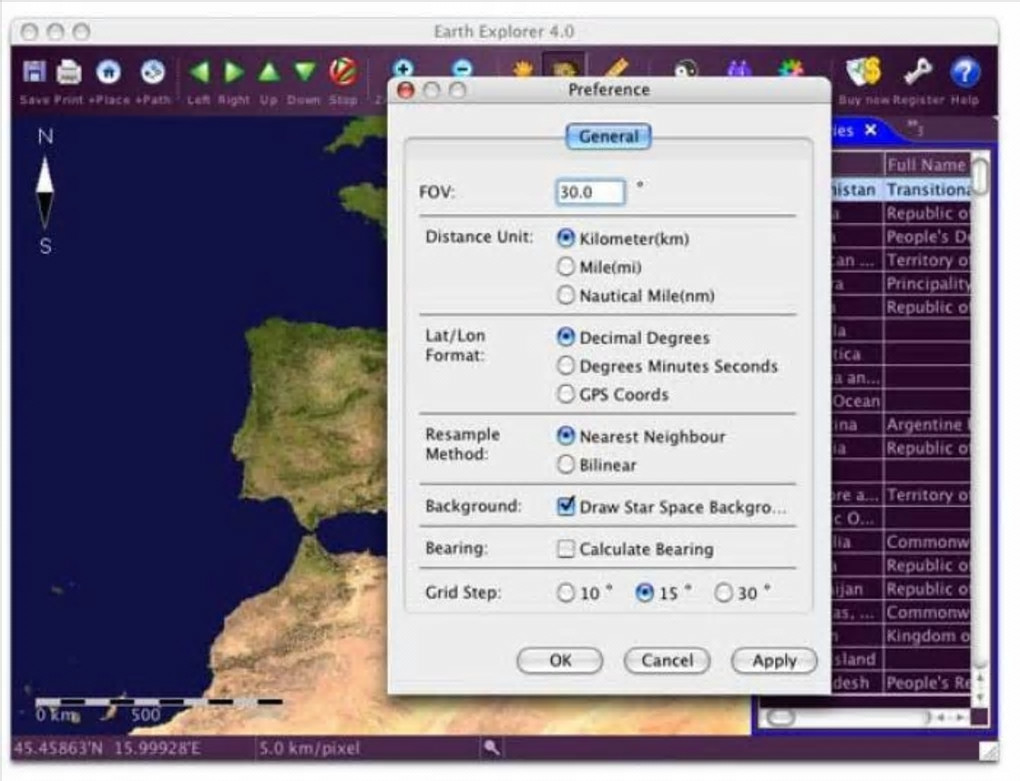The height and width of the screenshot is (781, 1020).
Task: Select the Kingdom row in country table
Action: 902,636
